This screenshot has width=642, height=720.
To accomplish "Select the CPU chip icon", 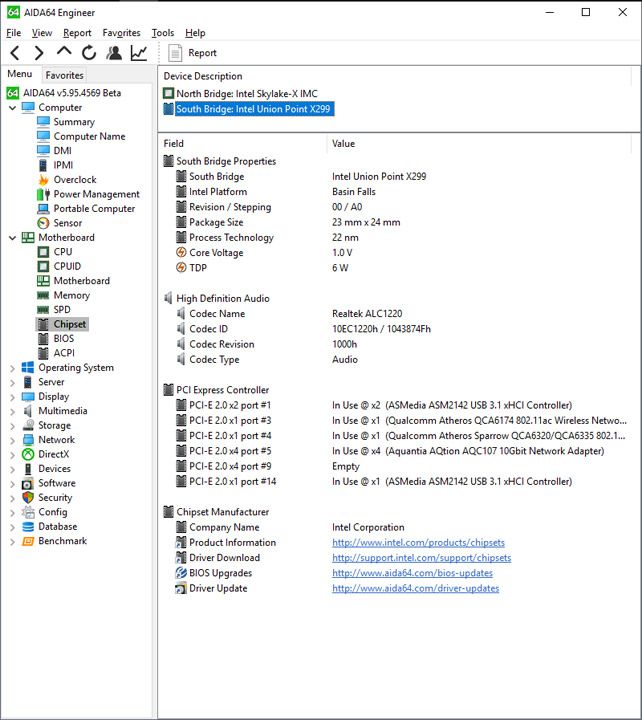I will click(x=43, y=252).
